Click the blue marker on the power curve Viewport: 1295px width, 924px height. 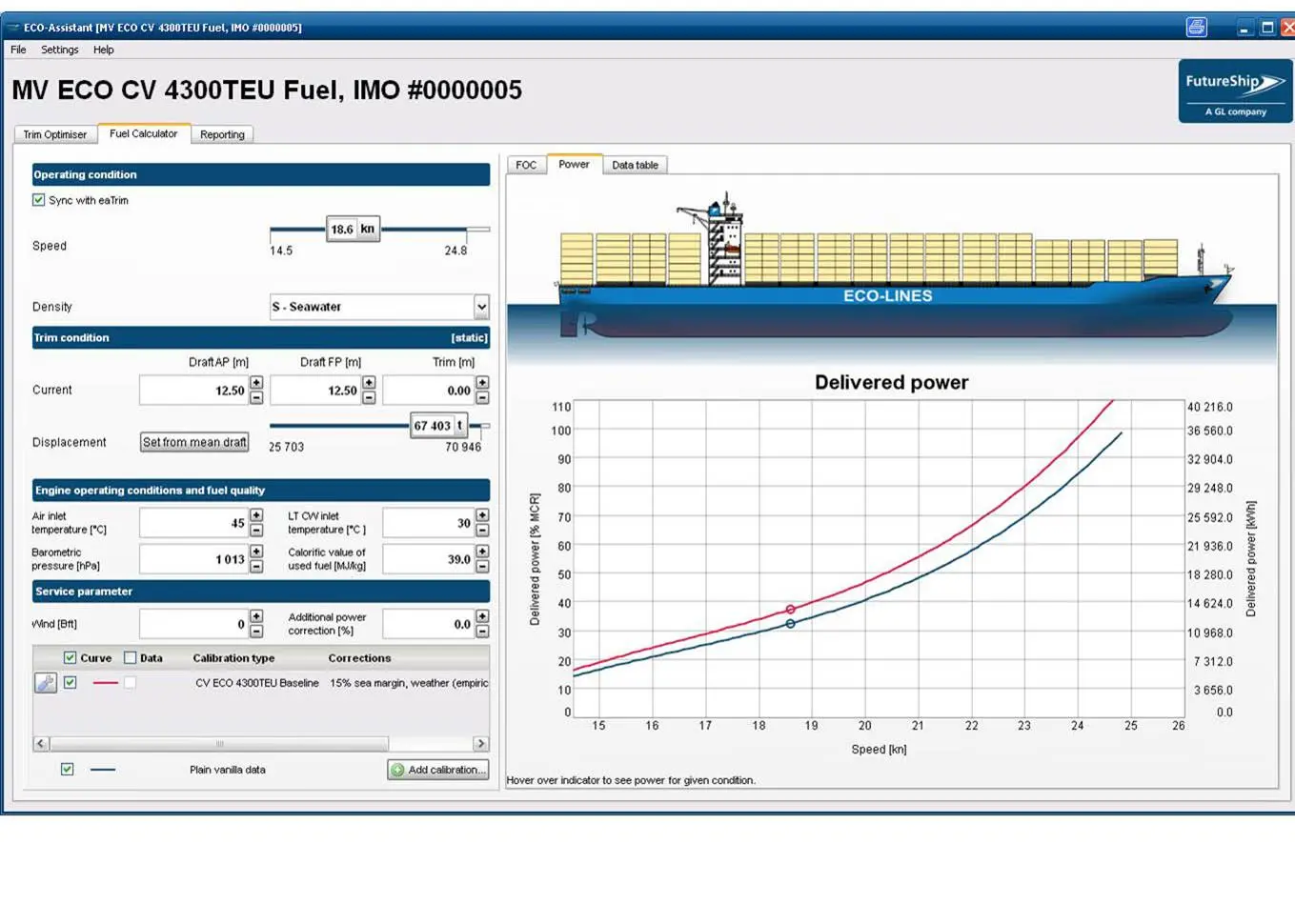click(x=790, y=624)
